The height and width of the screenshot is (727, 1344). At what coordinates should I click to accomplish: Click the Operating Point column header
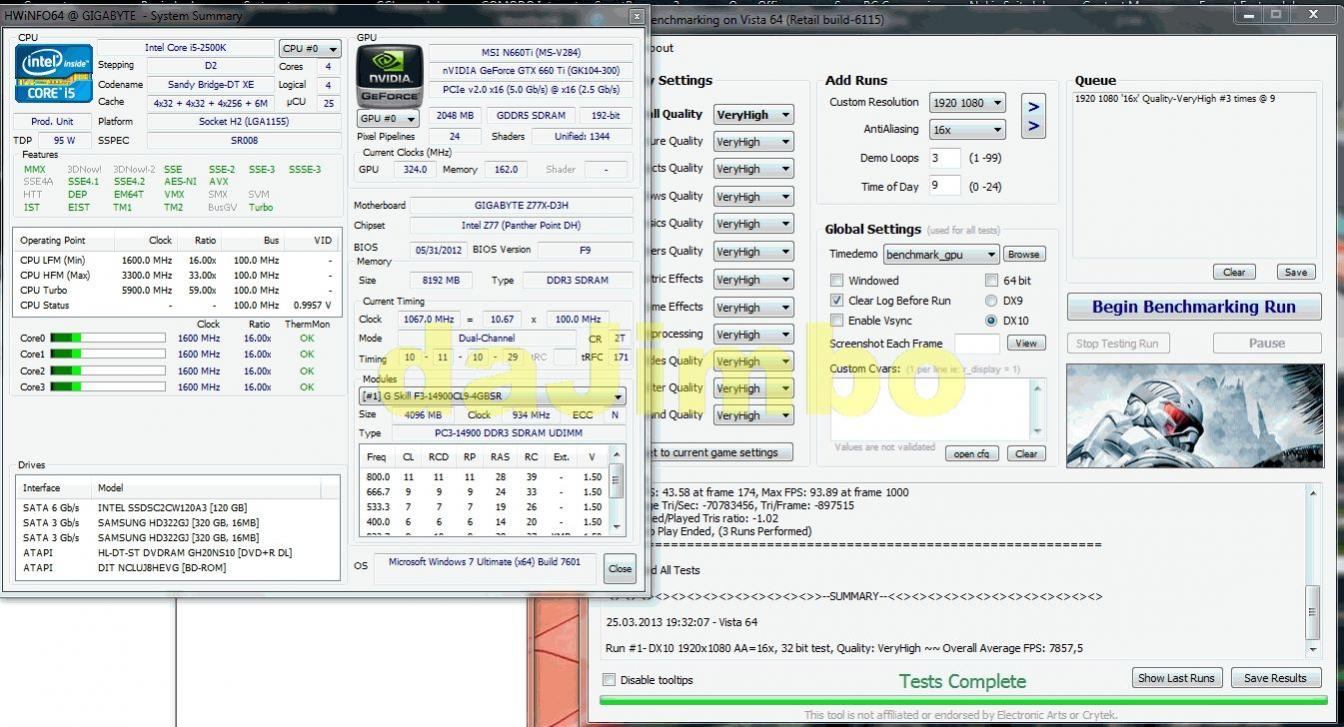tap(64, 241)
